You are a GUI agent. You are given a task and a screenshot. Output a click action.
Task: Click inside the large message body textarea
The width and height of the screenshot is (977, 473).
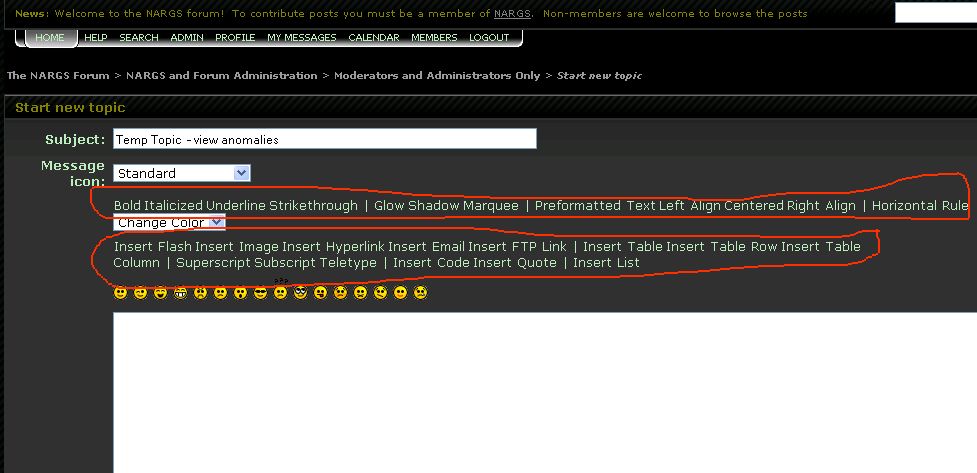coord(540,390)
